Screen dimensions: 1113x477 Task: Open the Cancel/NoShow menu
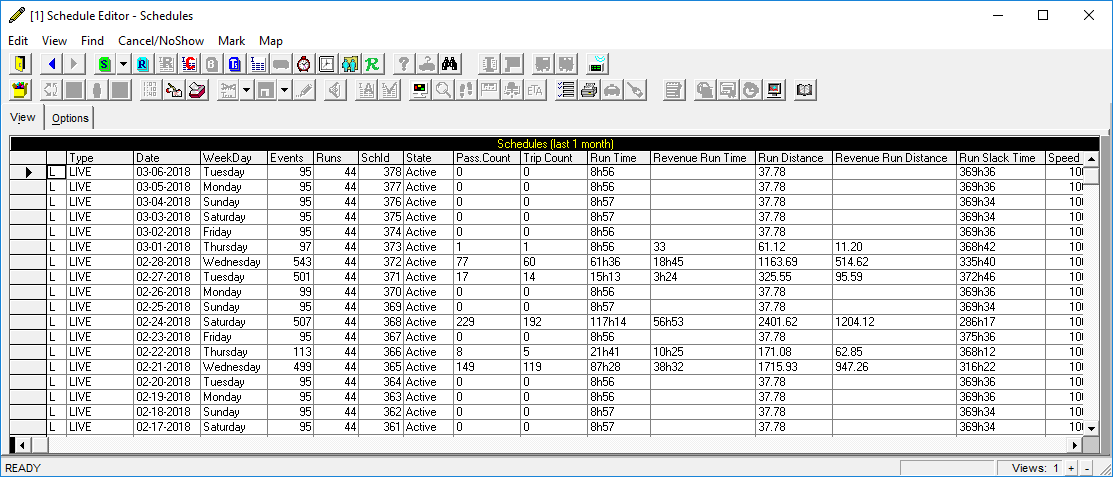coord(160,41)
